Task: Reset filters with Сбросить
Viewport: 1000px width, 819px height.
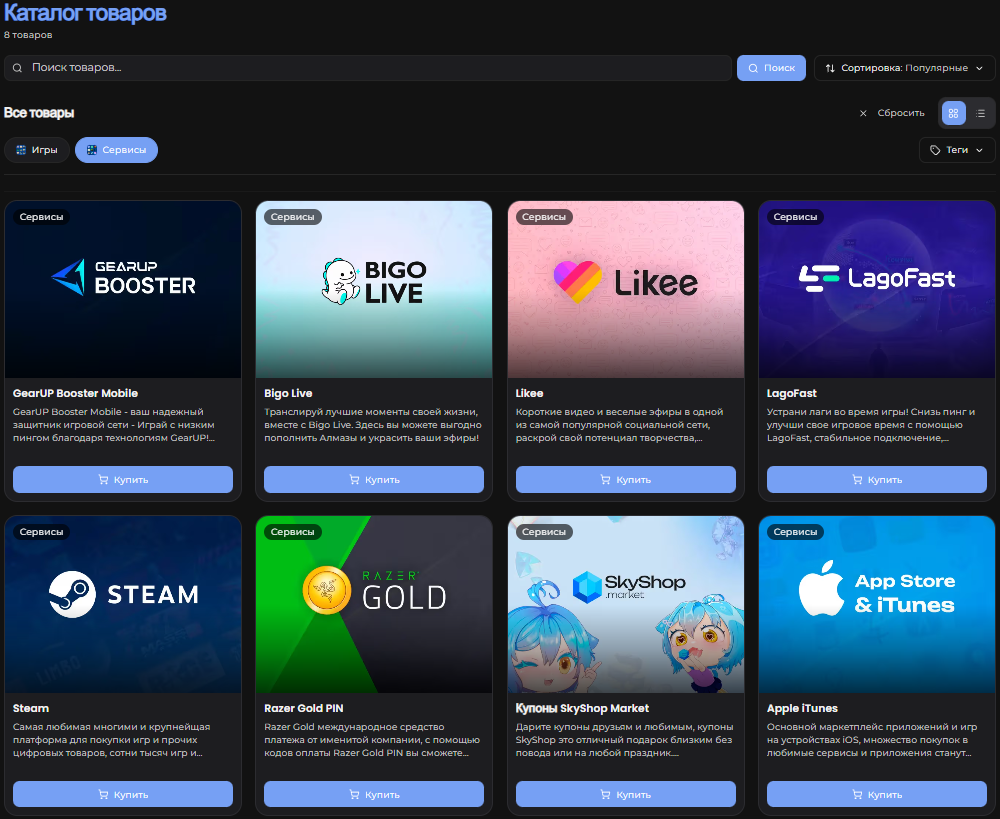Action: pyautogui.click(x=892, y=113)
